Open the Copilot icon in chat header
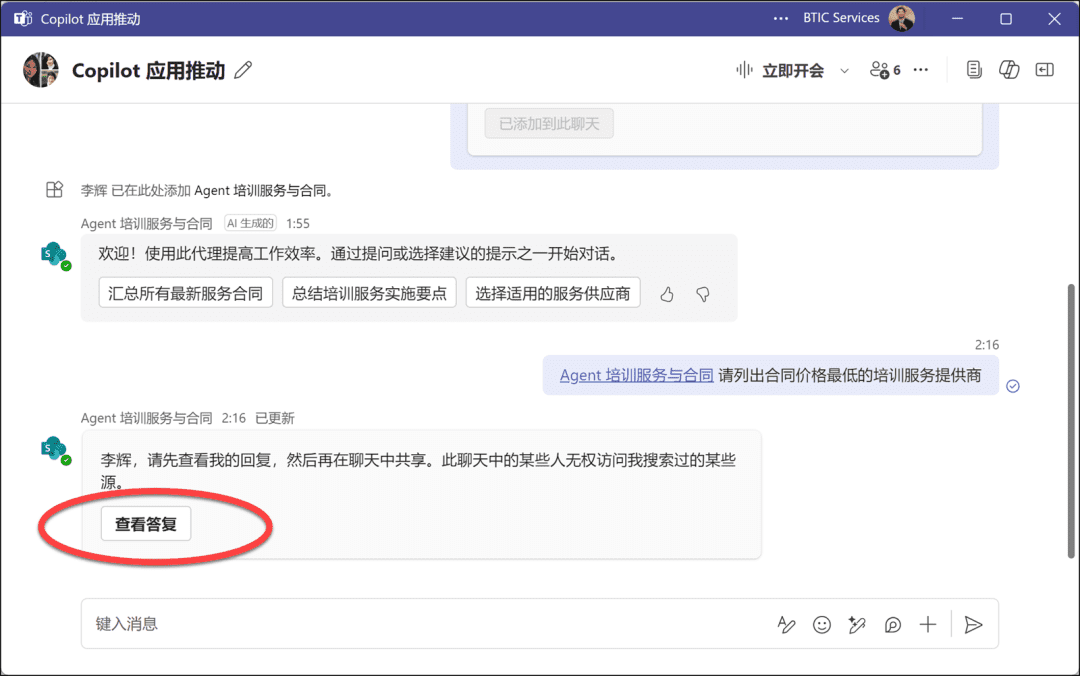This screenshot has width=1080, height=676. [x=1009, y=70]
